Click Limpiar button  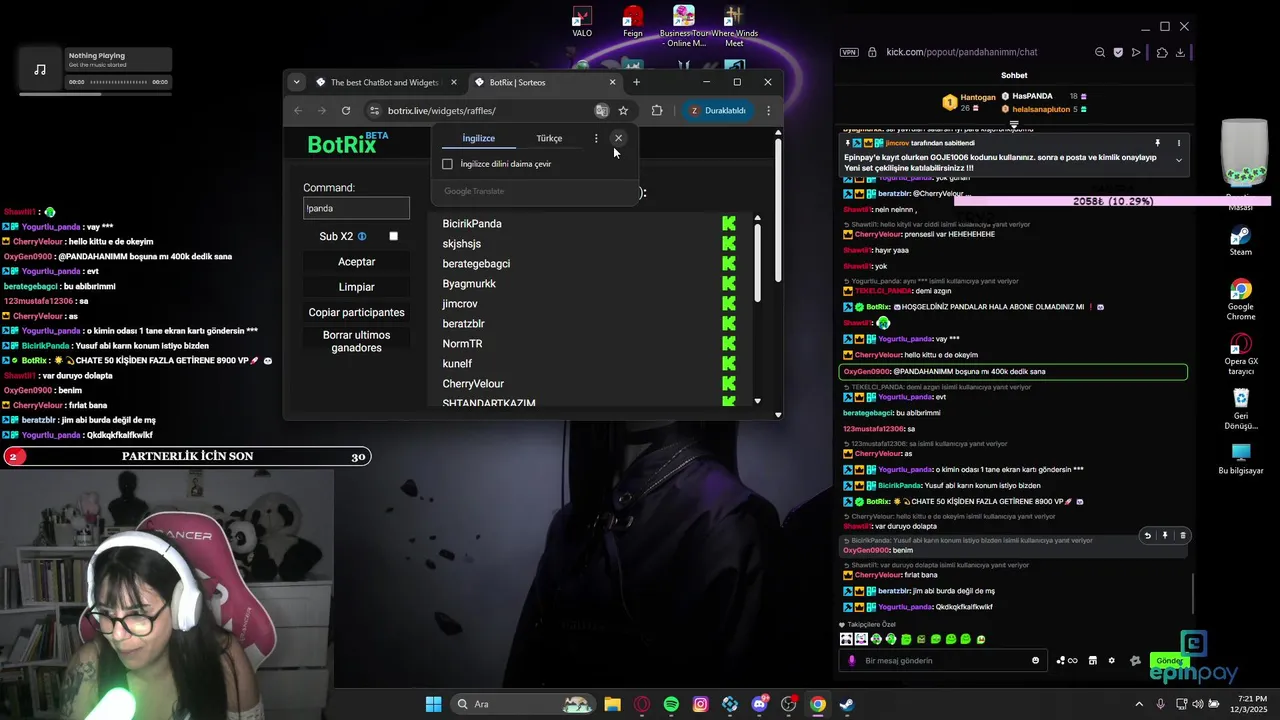[x=357, y=287]
